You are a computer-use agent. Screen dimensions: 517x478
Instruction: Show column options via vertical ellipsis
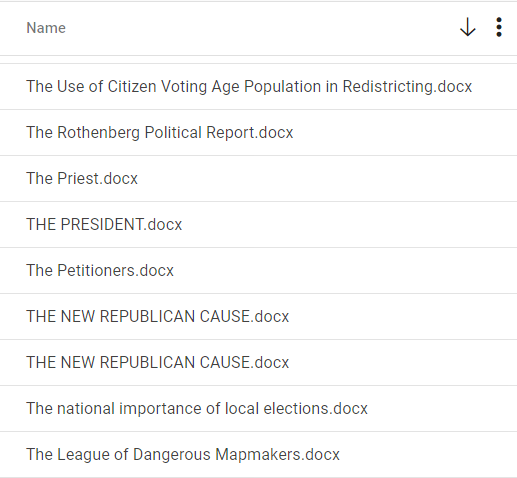click(499, 27)
